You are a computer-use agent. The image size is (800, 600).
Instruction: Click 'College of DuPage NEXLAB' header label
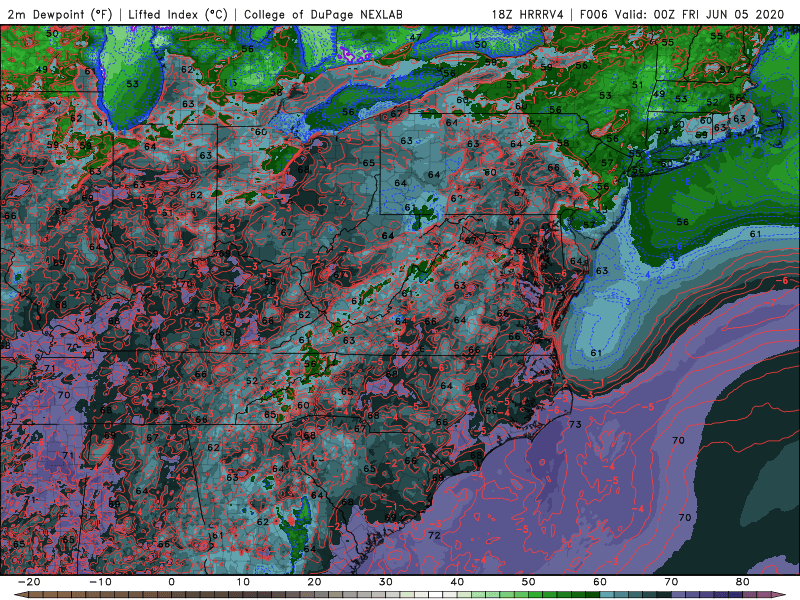coord(323,14)
